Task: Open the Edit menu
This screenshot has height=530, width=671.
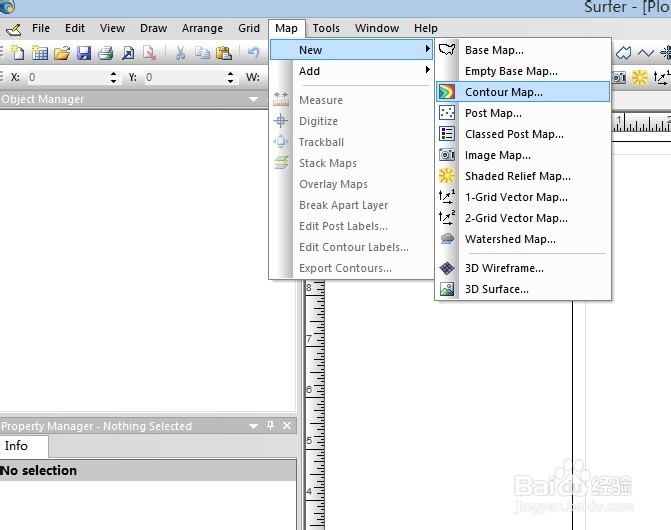Action: point(75,28)
